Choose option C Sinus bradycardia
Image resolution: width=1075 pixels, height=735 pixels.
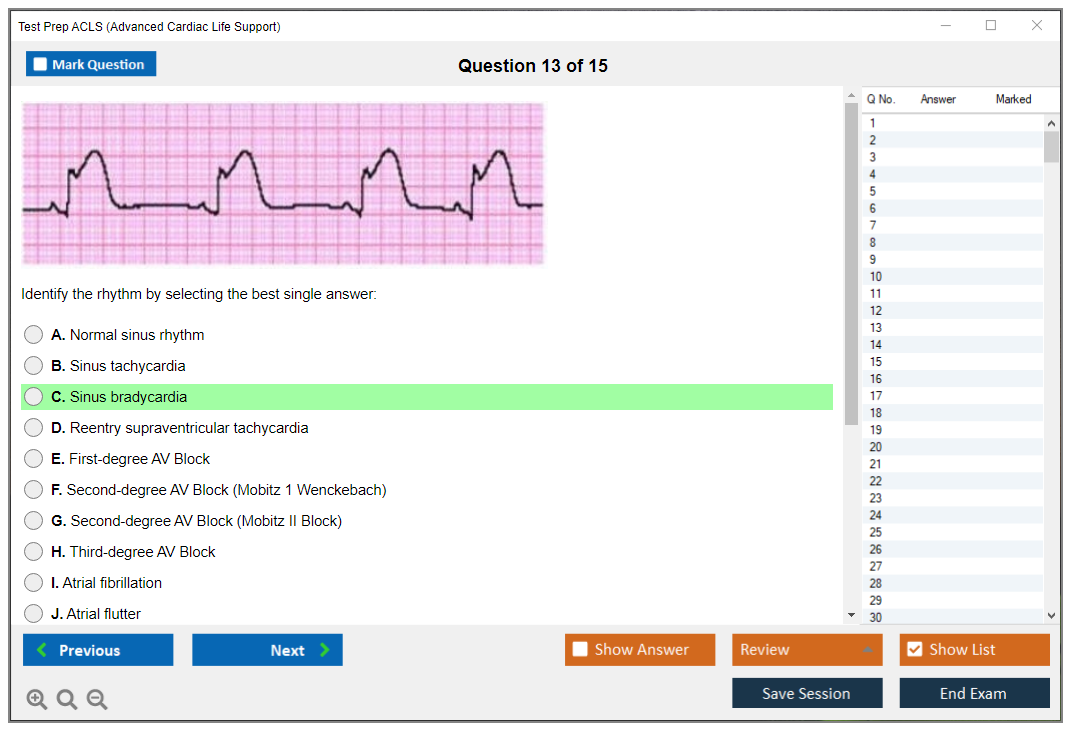tap(34, 397)
